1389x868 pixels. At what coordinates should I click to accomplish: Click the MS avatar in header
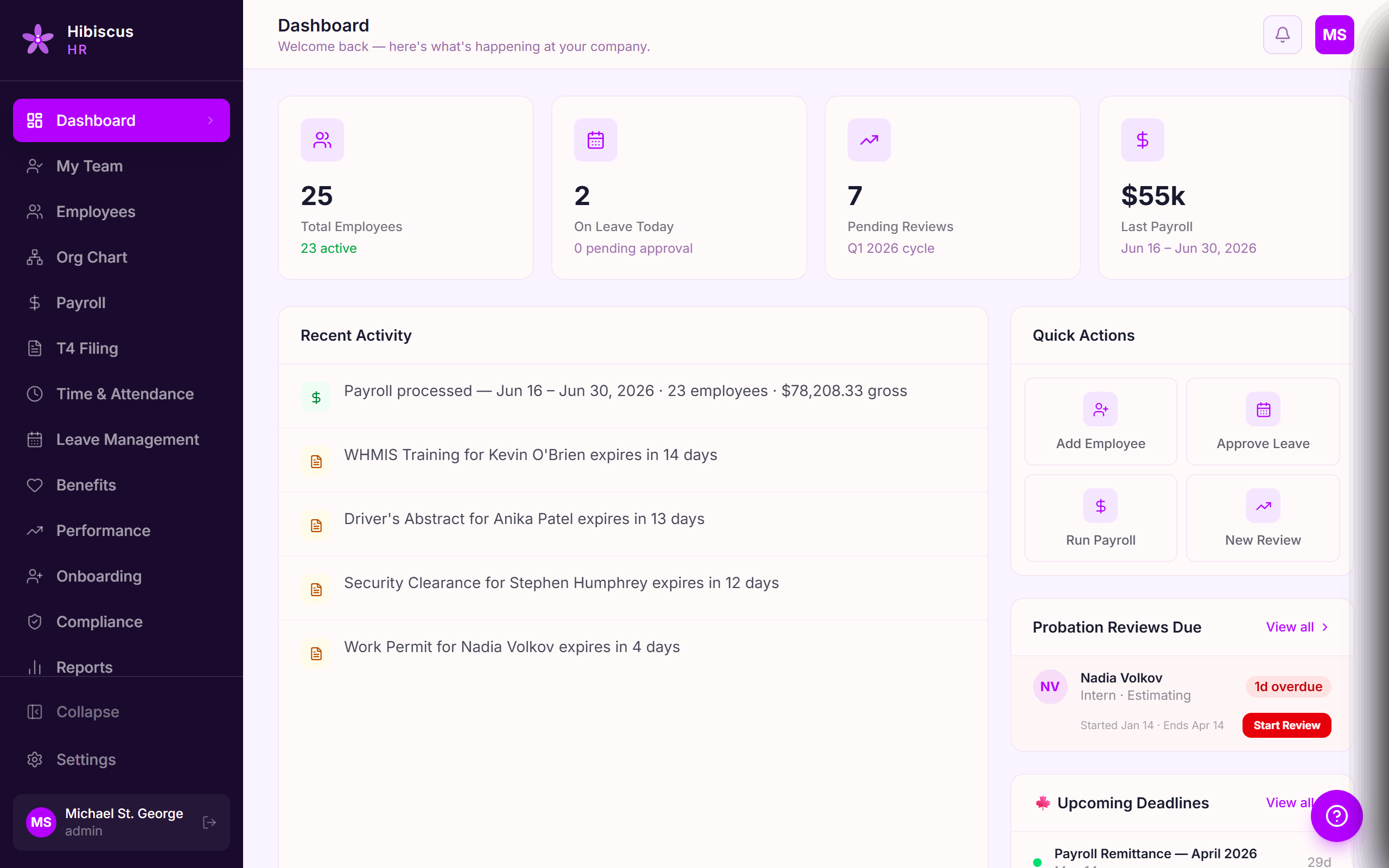point(1334,35)
